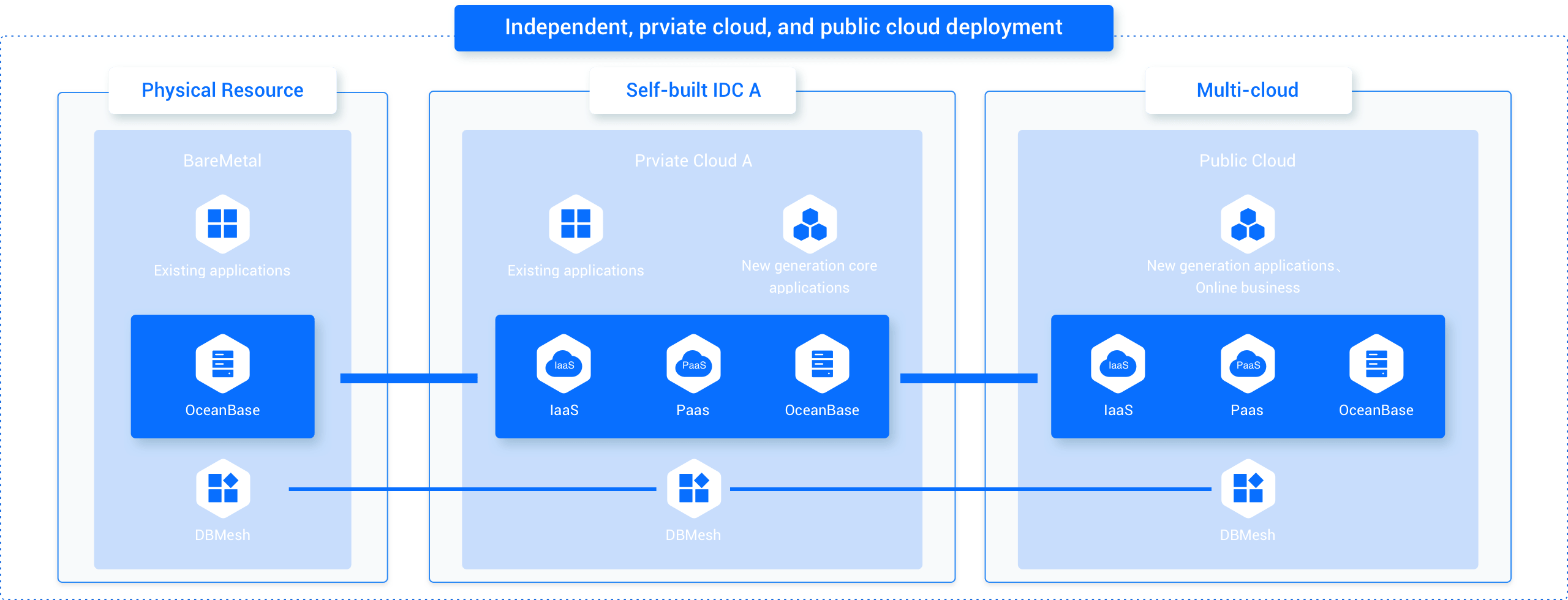Select the OceanBase server icon in Self-built IDC A
The image size is (1568, 600).
pos(822,364)
